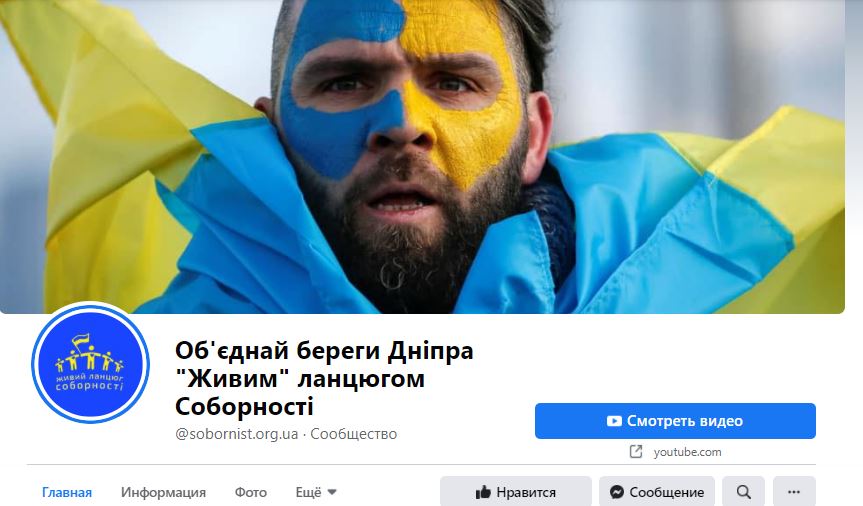Screen dimensions: 863x506
Task: Open the cover photo of face-painted man
Action: [x=422, y=156]
